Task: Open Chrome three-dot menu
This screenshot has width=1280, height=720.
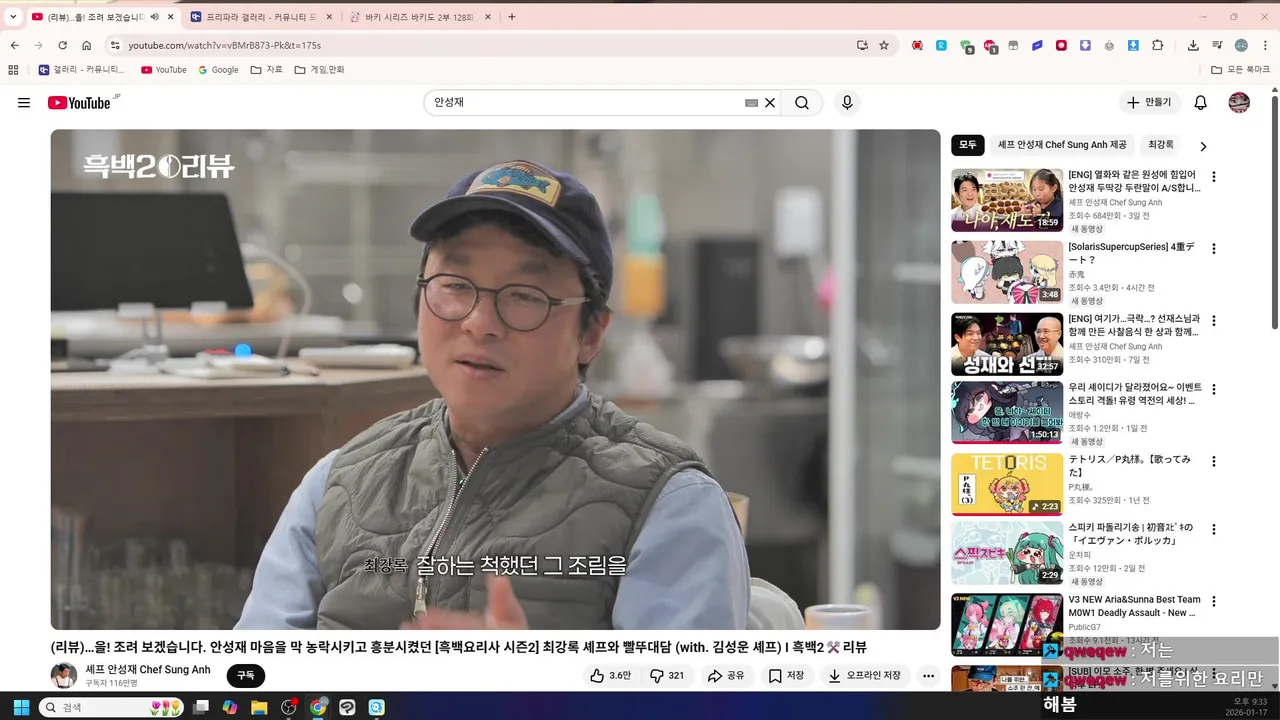Action: coord(1264,45)
